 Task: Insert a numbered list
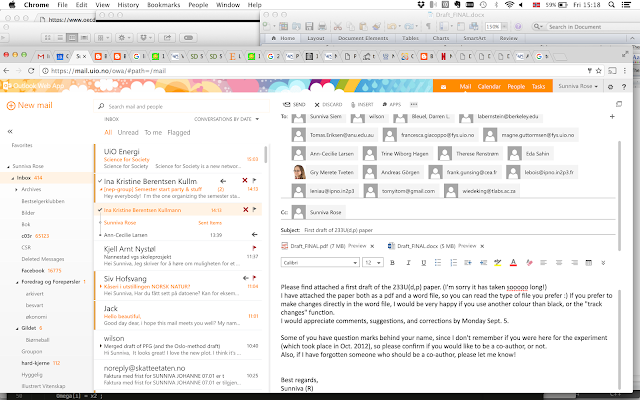tap(453, 262)
